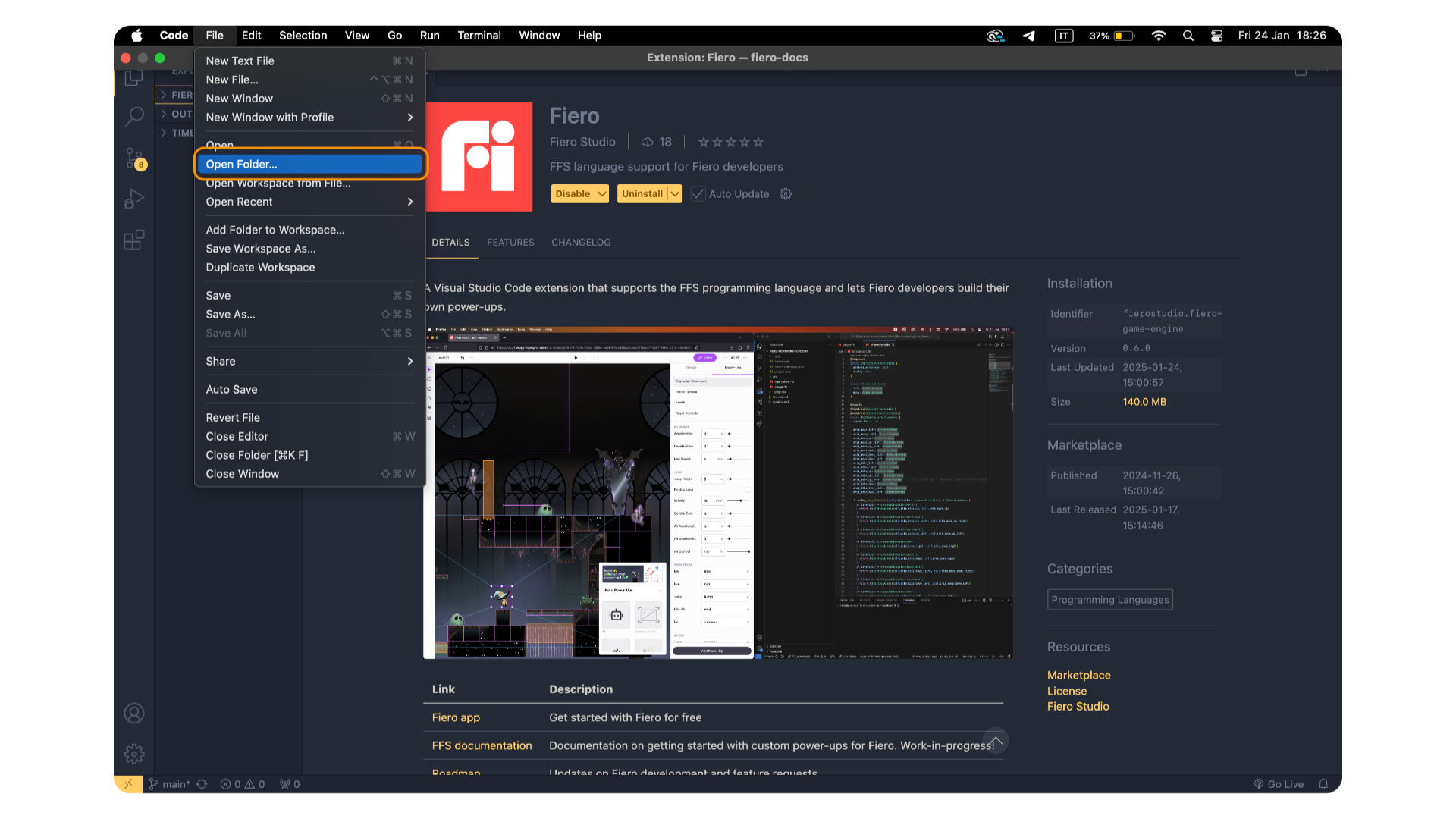
Task: Select Revert File in File menu
Action: 309,418
